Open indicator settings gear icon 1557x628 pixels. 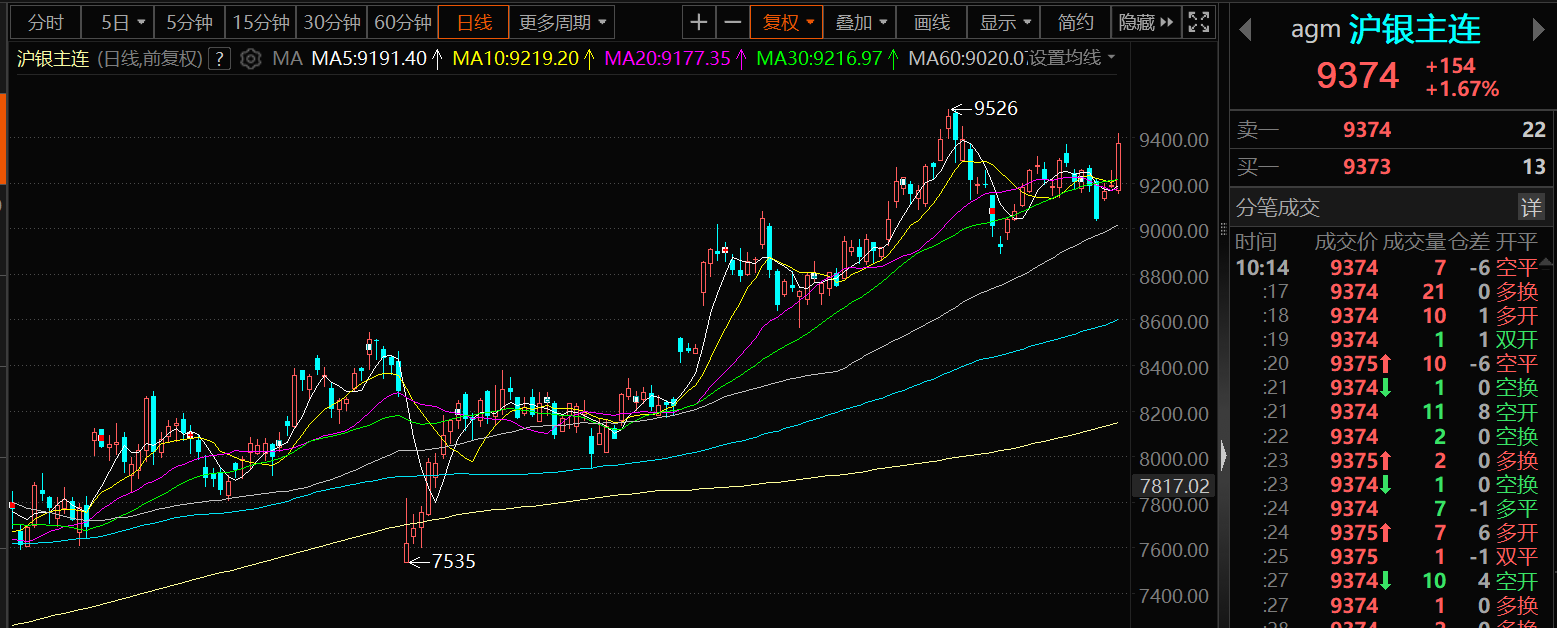(x=252, y=59)
